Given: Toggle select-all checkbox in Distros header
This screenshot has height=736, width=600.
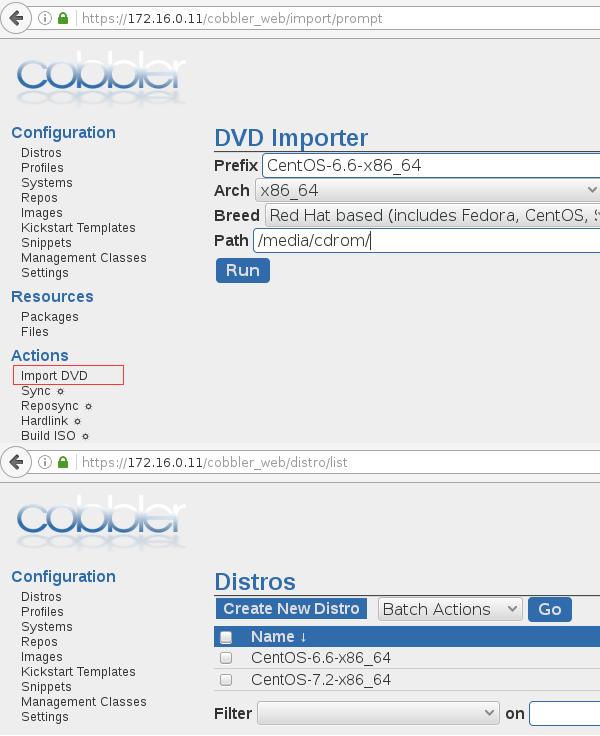Looking at the screenshot, I should point(226,637).
